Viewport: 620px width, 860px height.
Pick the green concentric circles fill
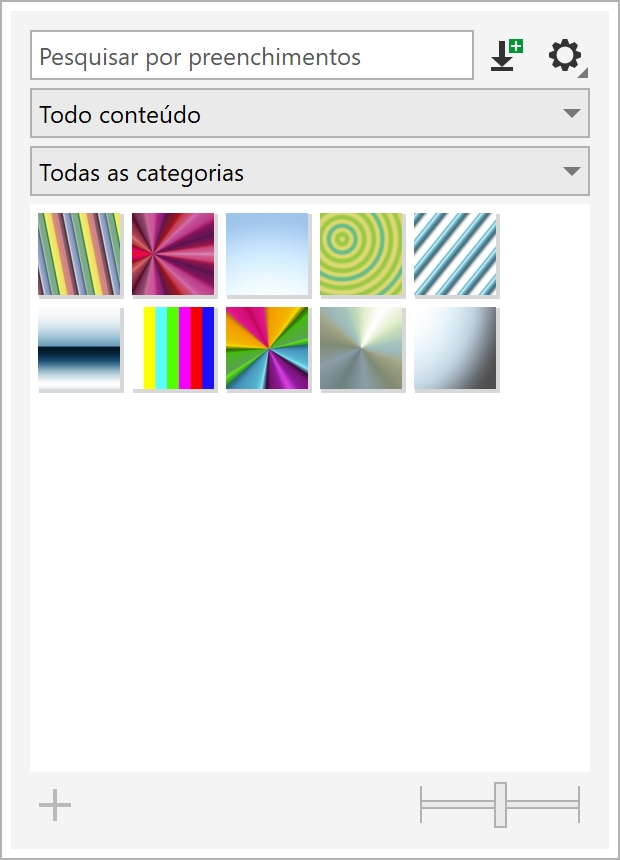(x=361, y=254)
